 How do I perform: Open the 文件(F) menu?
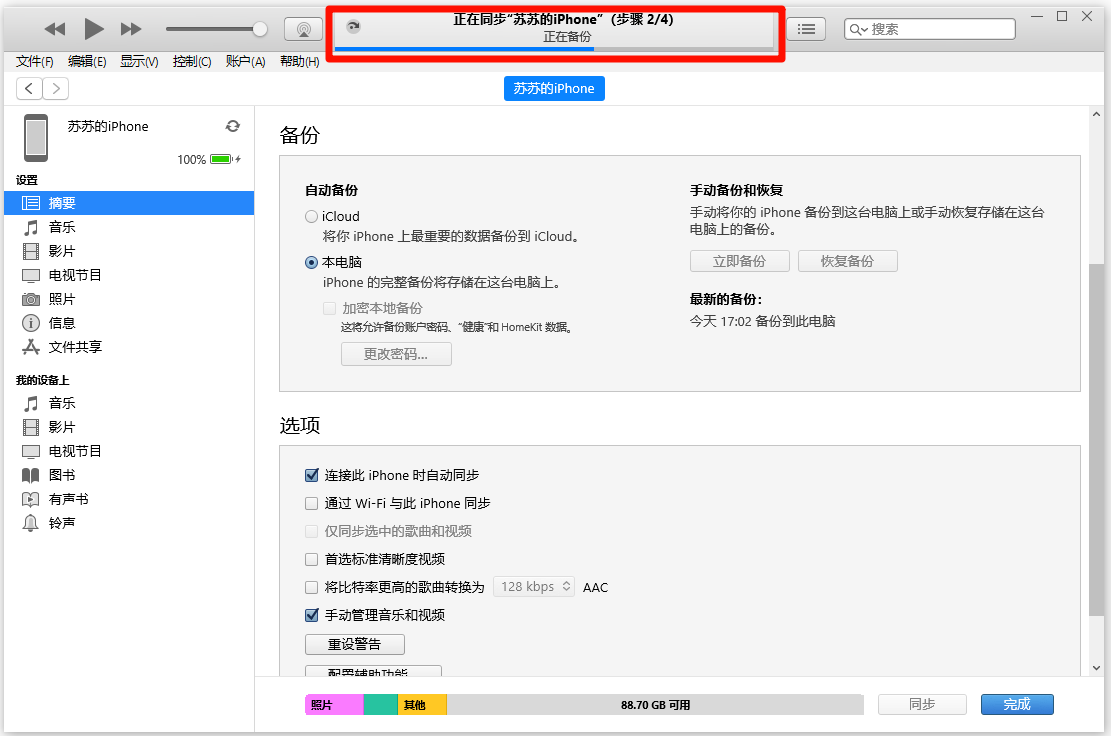pos(35,62)
